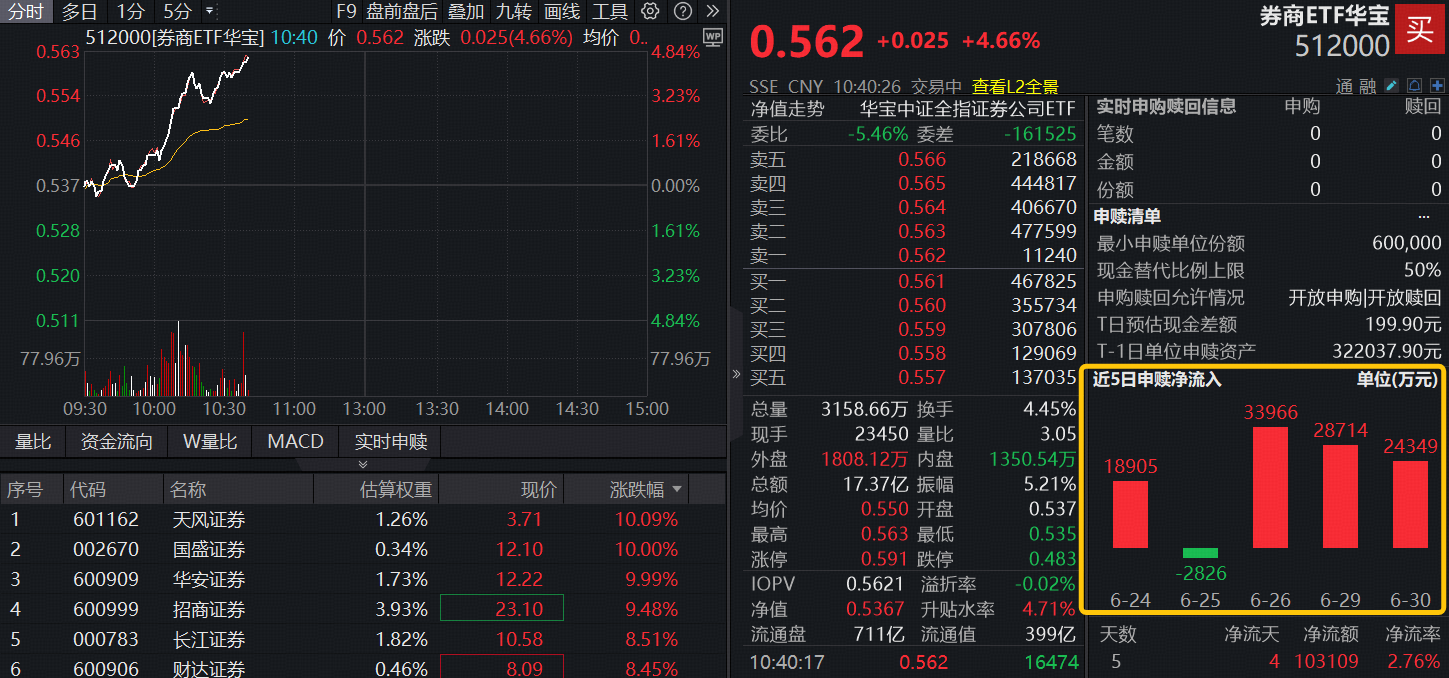Viewport: 1449px width, 678px height.
Task: Collapse side panel with double-chevron arrow
Action: [737, 374]
